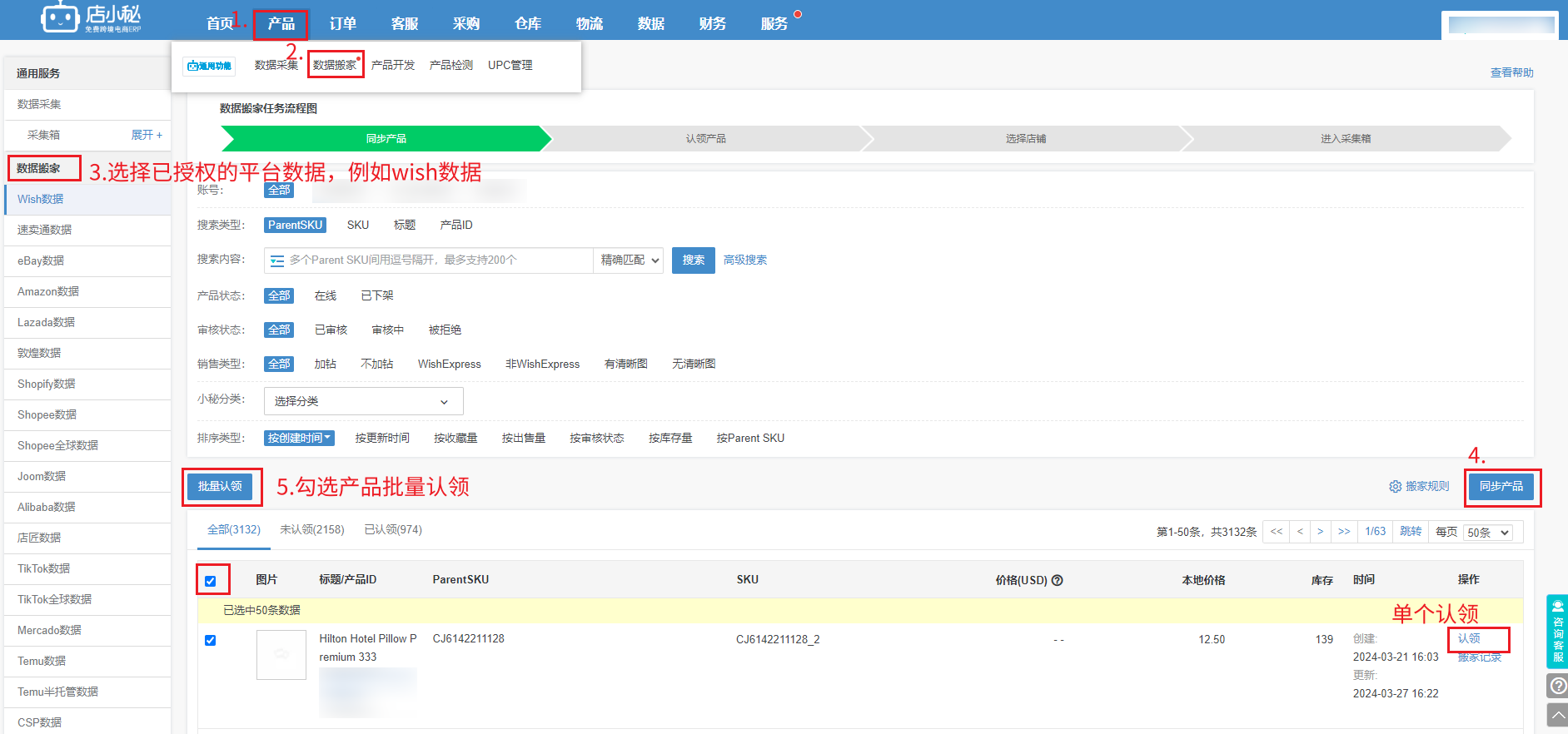Screen dimensions: 1568x734
Task: Filter sales type by WishExpress
Action: (450, 365)
